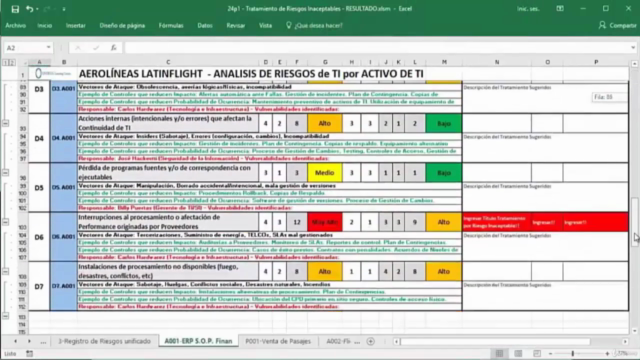Select the A001-ERP S.O.P. Finan sheet tab
Screen dimensions: 640x360
[198, 341]
